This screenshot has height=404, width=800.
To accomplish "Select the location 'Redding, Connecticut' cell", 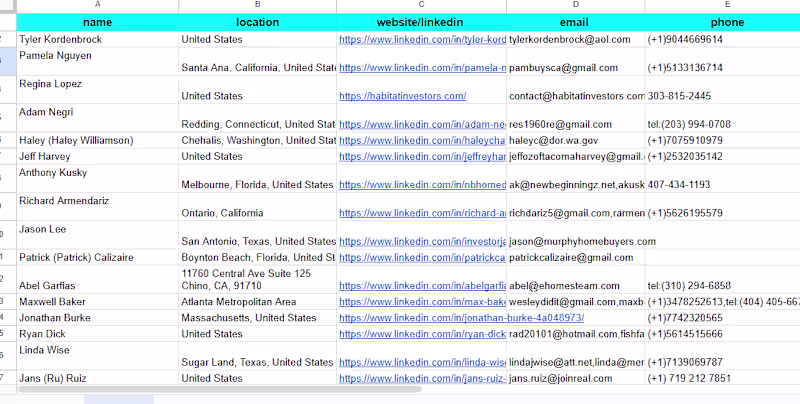I will coord(258,118).
